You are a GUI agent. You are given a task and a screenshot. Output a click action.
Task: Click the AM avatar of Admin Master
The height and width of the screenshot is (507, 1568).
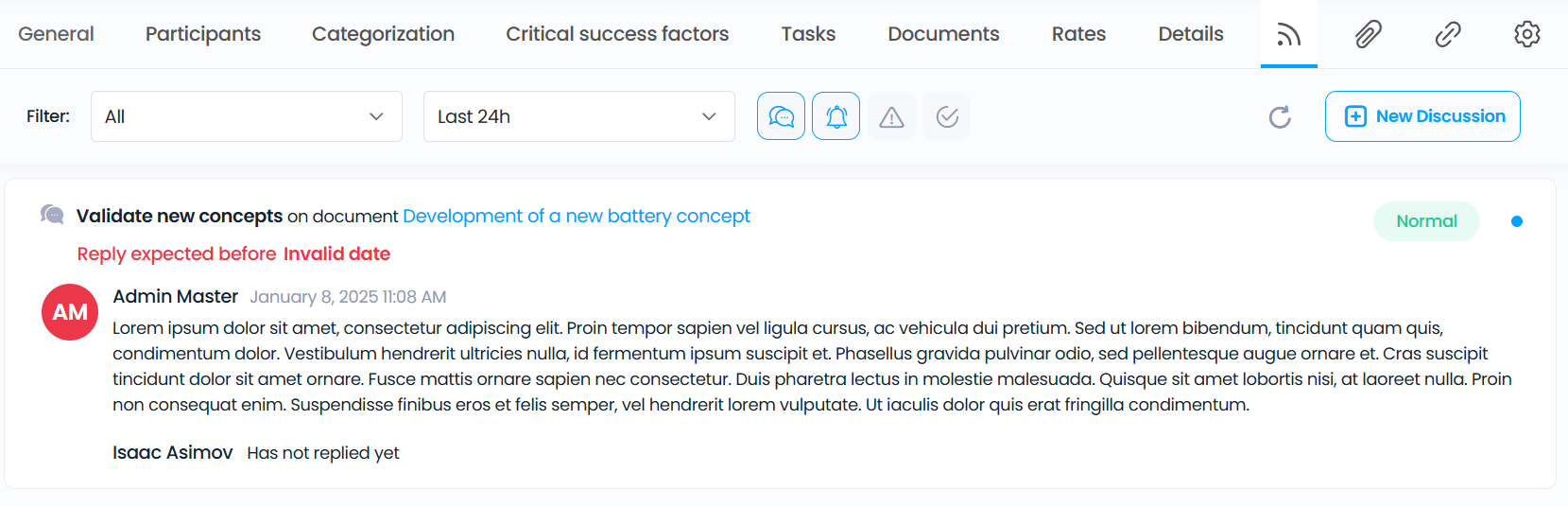(x=70, y=312)
